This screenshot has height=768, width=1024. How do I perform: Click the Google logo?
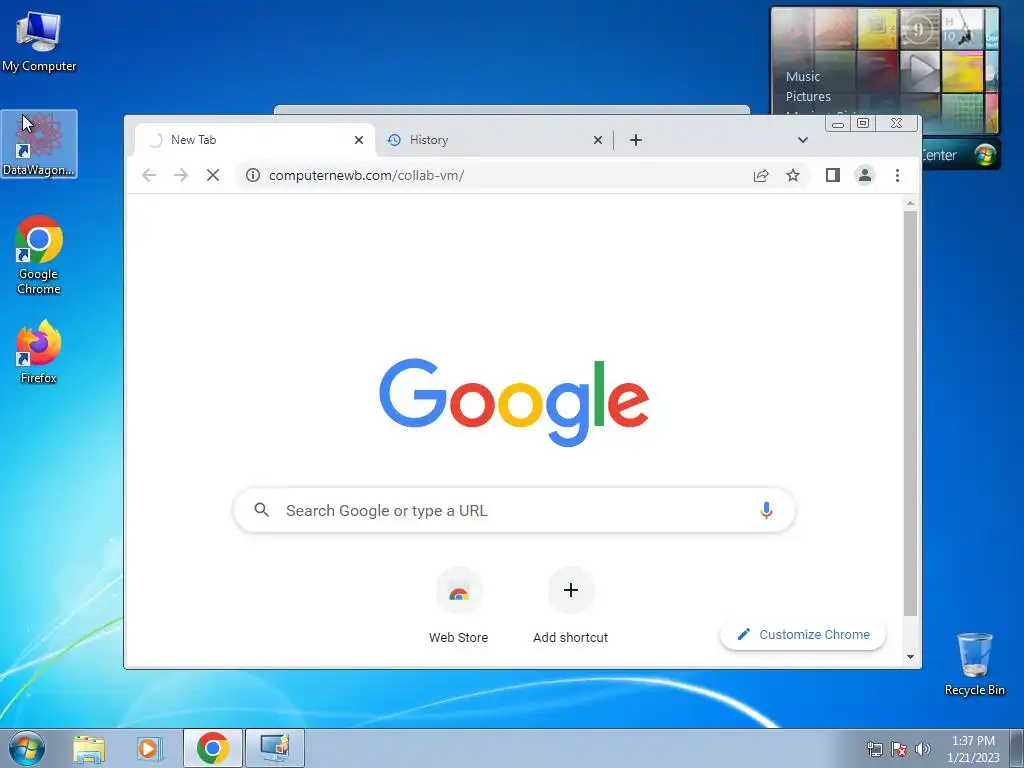point(514,402)
